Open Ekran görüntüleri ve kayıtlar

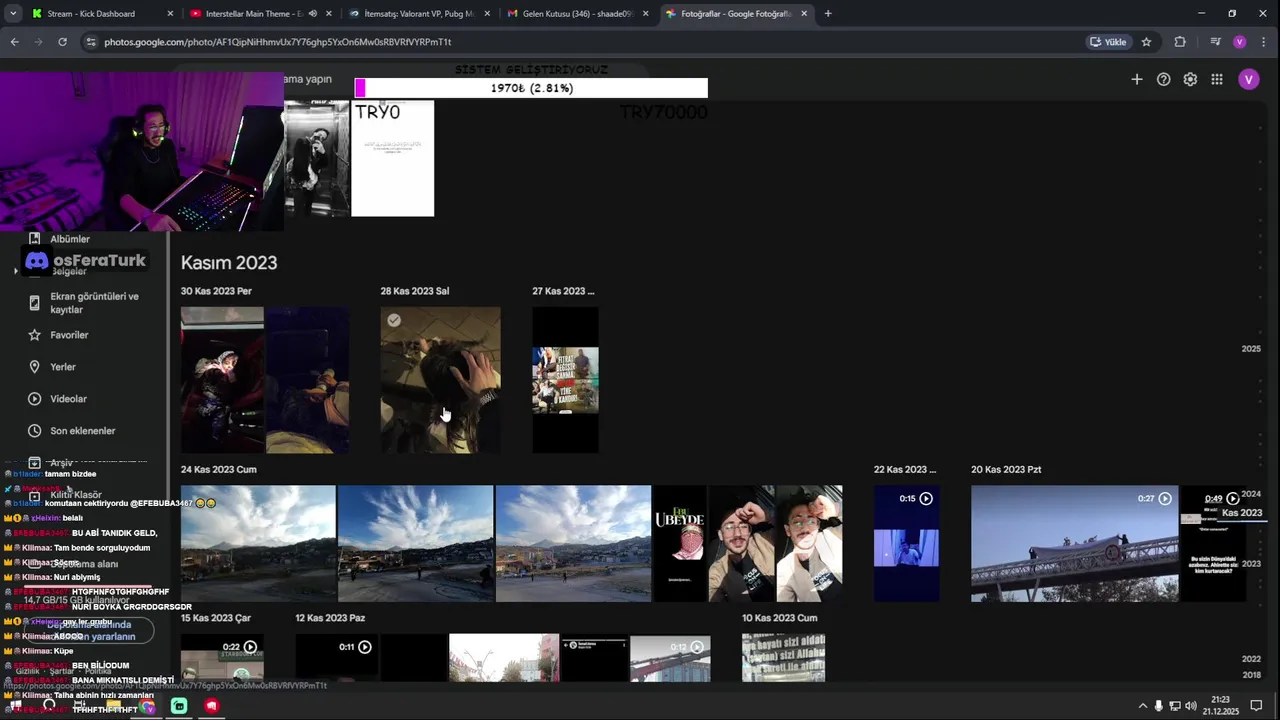[95, 303]
